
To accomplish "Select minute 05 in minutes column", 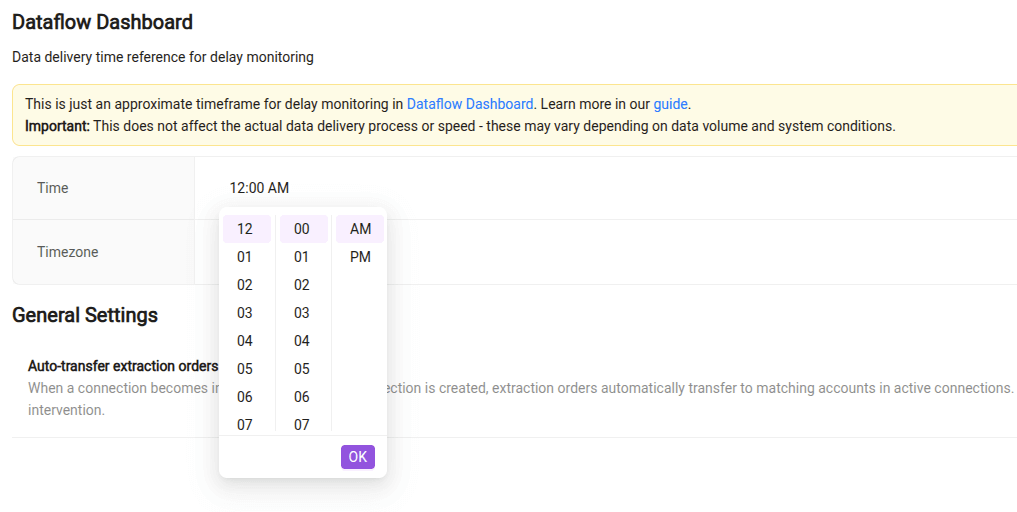I will pos(304,369).
